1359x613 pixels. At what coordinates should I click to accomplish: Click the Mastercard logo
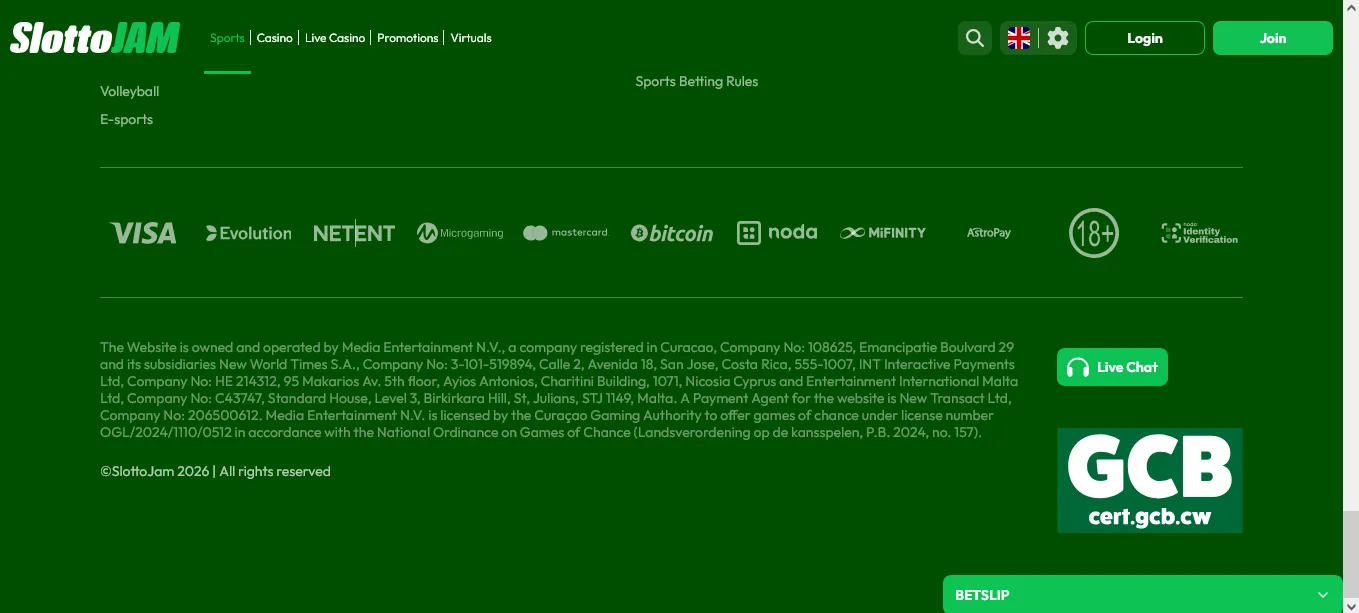(565, 233)
